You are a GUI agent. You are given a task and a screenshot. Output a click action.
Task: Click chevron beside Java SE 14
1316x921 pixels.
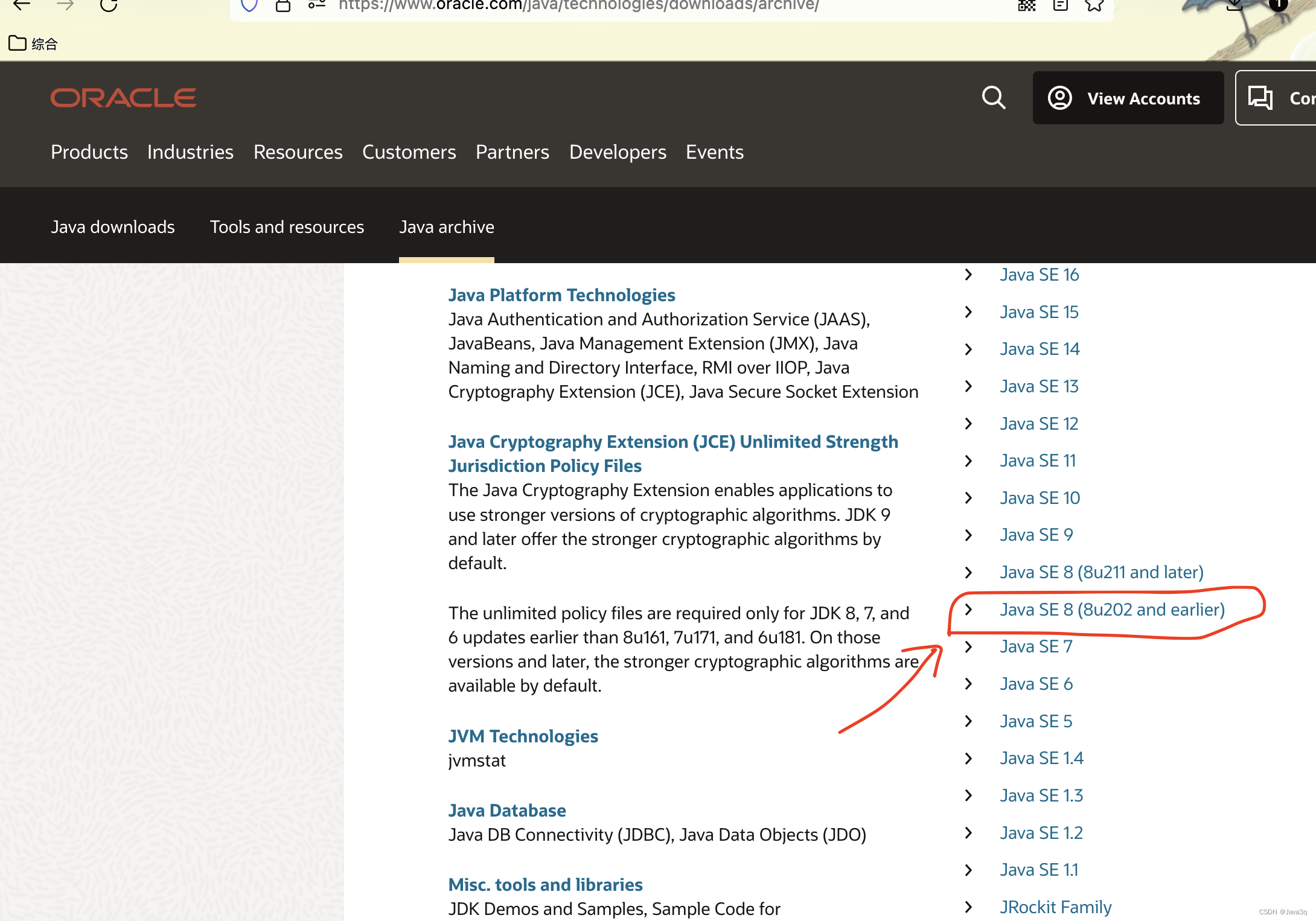(x=968, y=349)
